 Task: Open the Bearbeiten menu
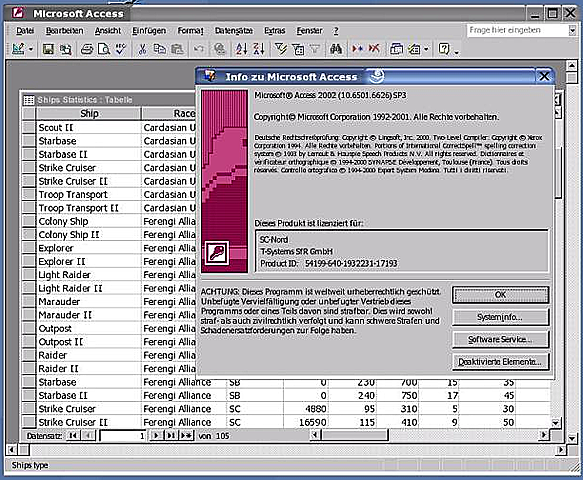[x=64, y=31]
